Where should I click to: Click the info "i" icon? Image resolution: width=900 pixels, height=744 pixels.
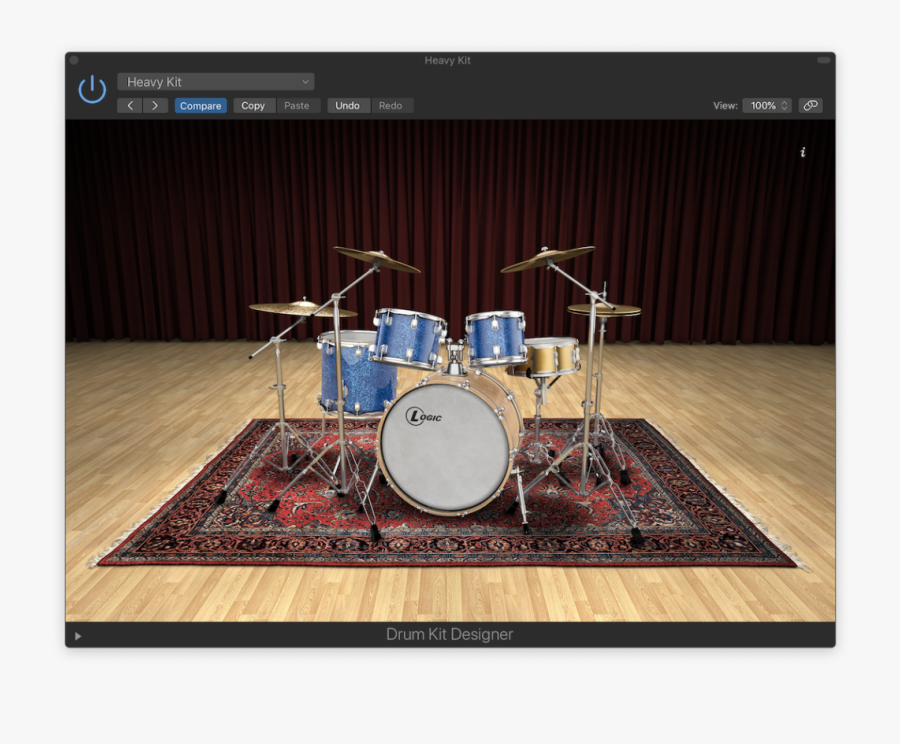pyautogui.click(x=802, y=152)
